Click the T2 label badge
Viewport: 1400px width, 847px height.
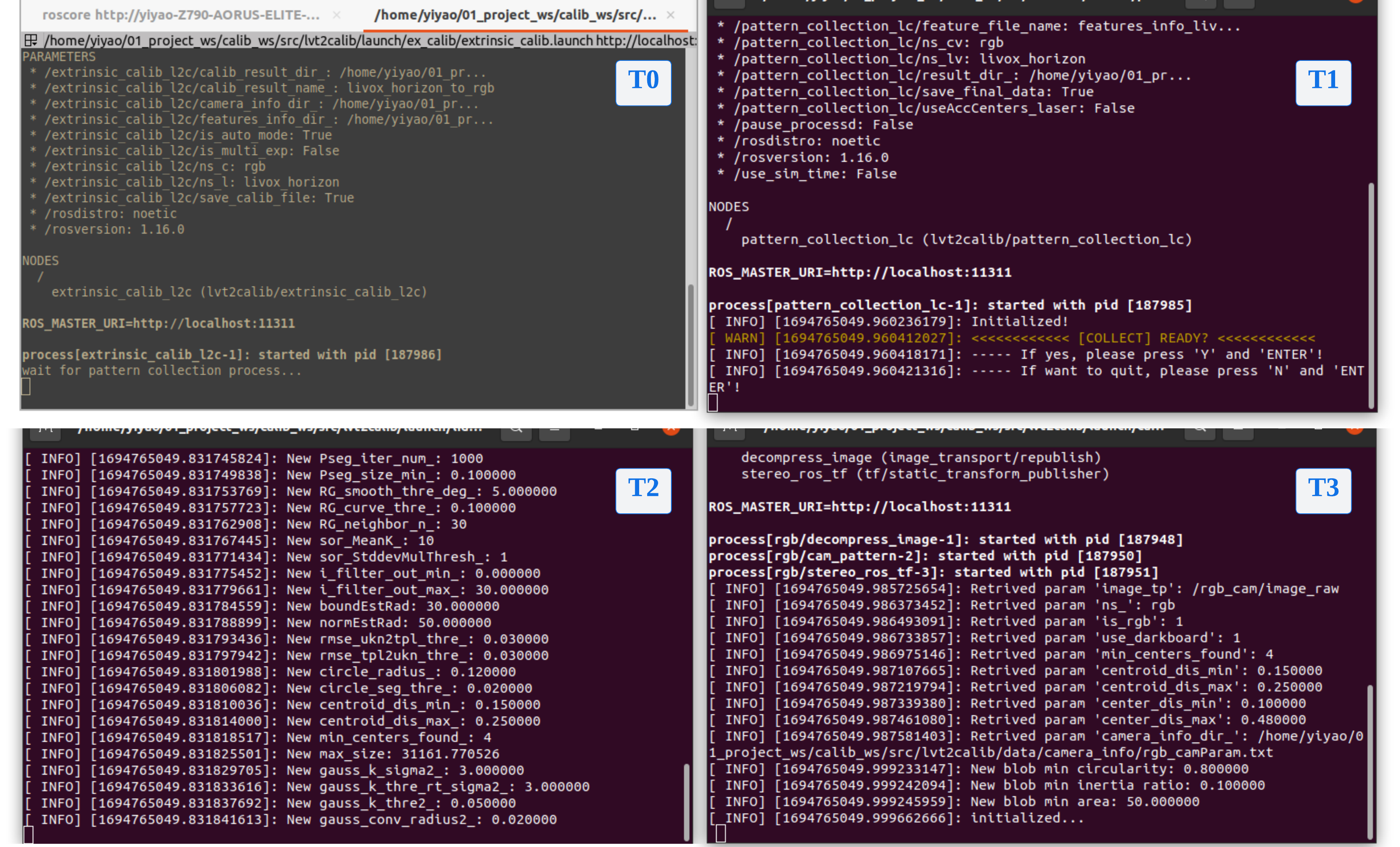[x=643, y=490]
